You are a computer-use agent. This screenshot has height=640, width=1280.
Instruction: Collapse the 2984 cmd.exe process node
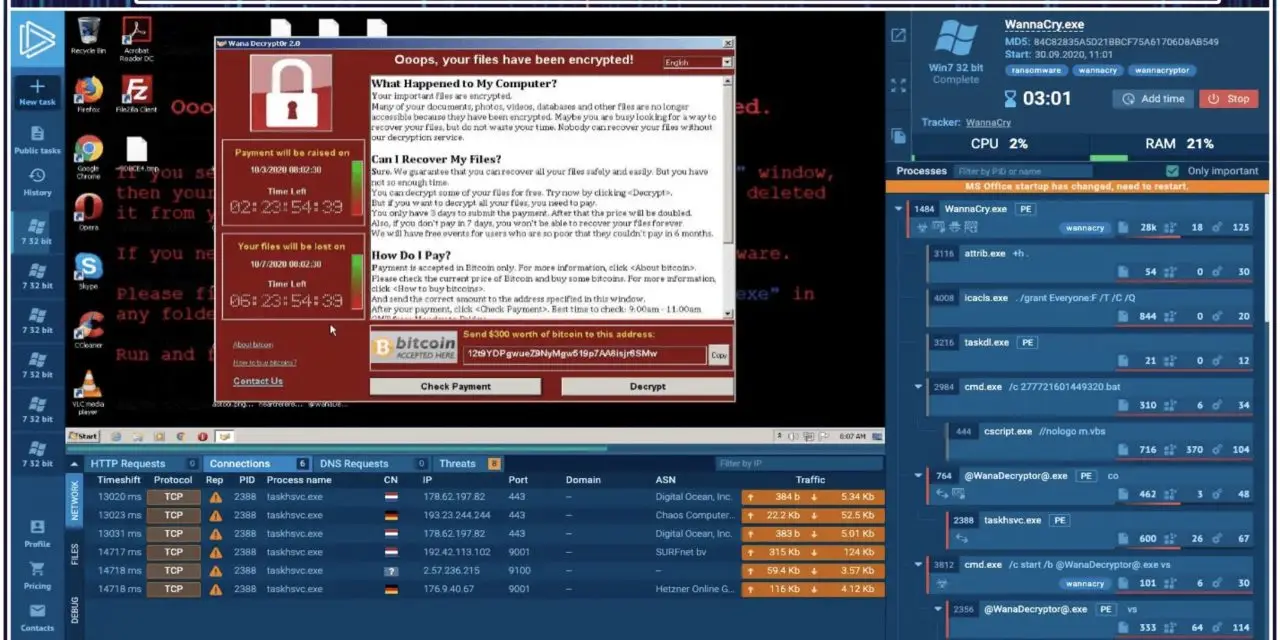[x=919, y=387]
